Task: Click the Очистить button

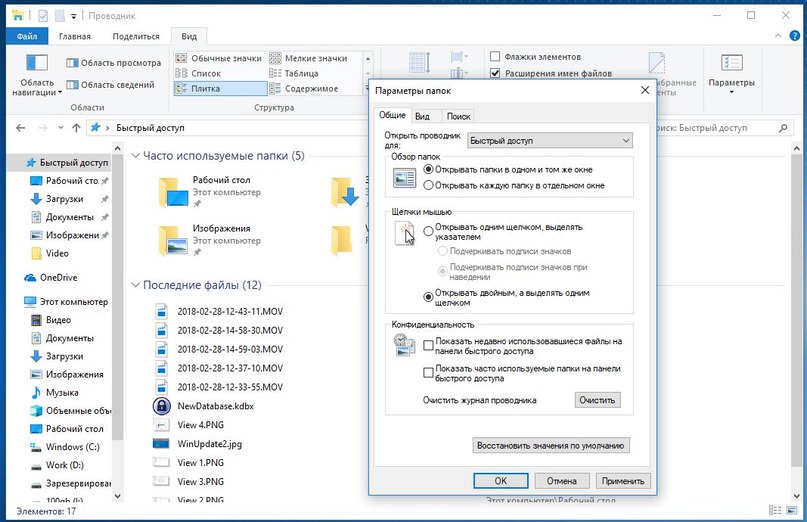Action: [x=597, y=400]
